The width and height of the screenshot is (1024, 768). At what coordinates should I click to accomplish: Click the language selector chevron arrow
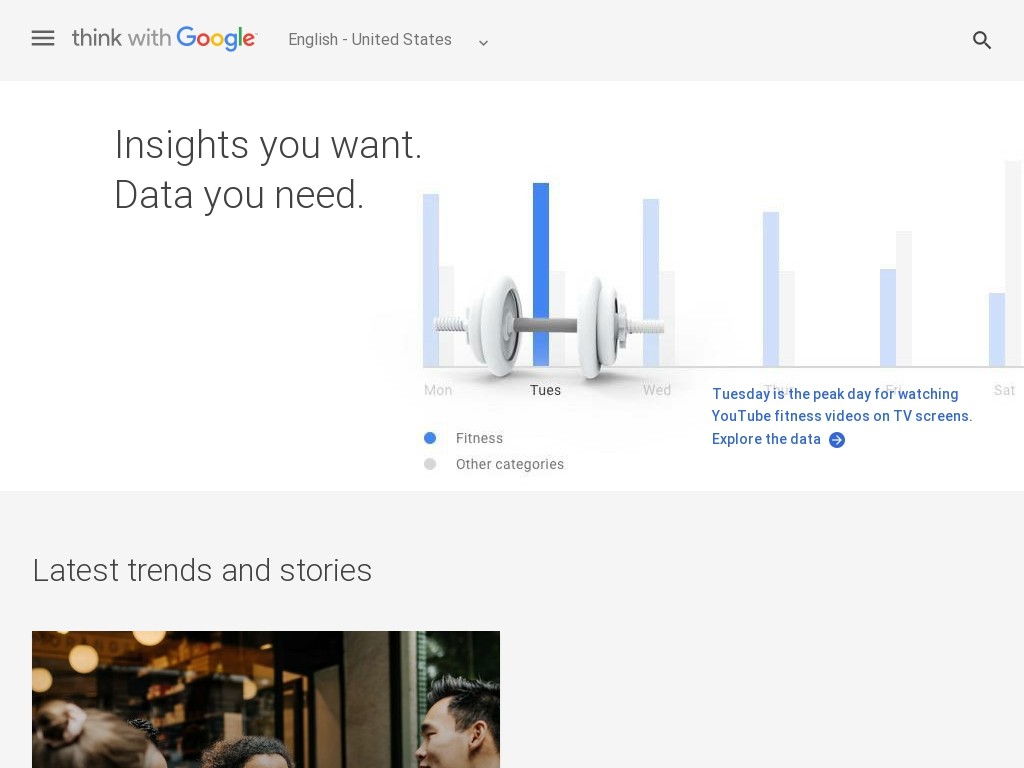click(x=483, y=42)
